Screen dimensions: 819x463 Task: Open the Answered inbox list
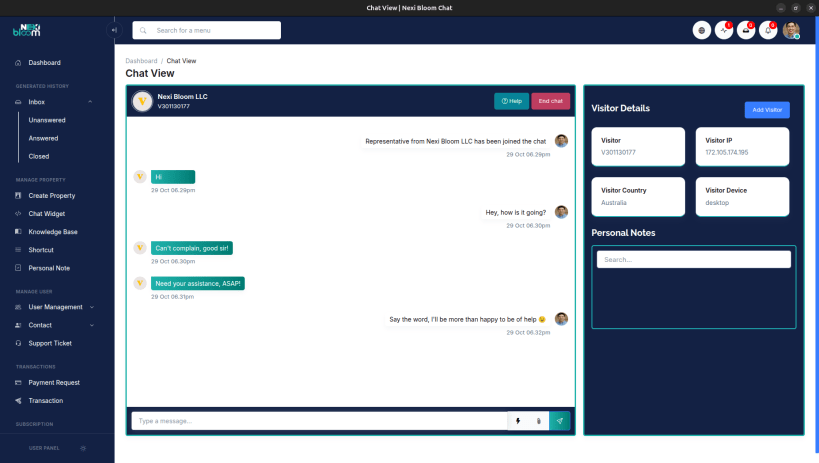43,138
